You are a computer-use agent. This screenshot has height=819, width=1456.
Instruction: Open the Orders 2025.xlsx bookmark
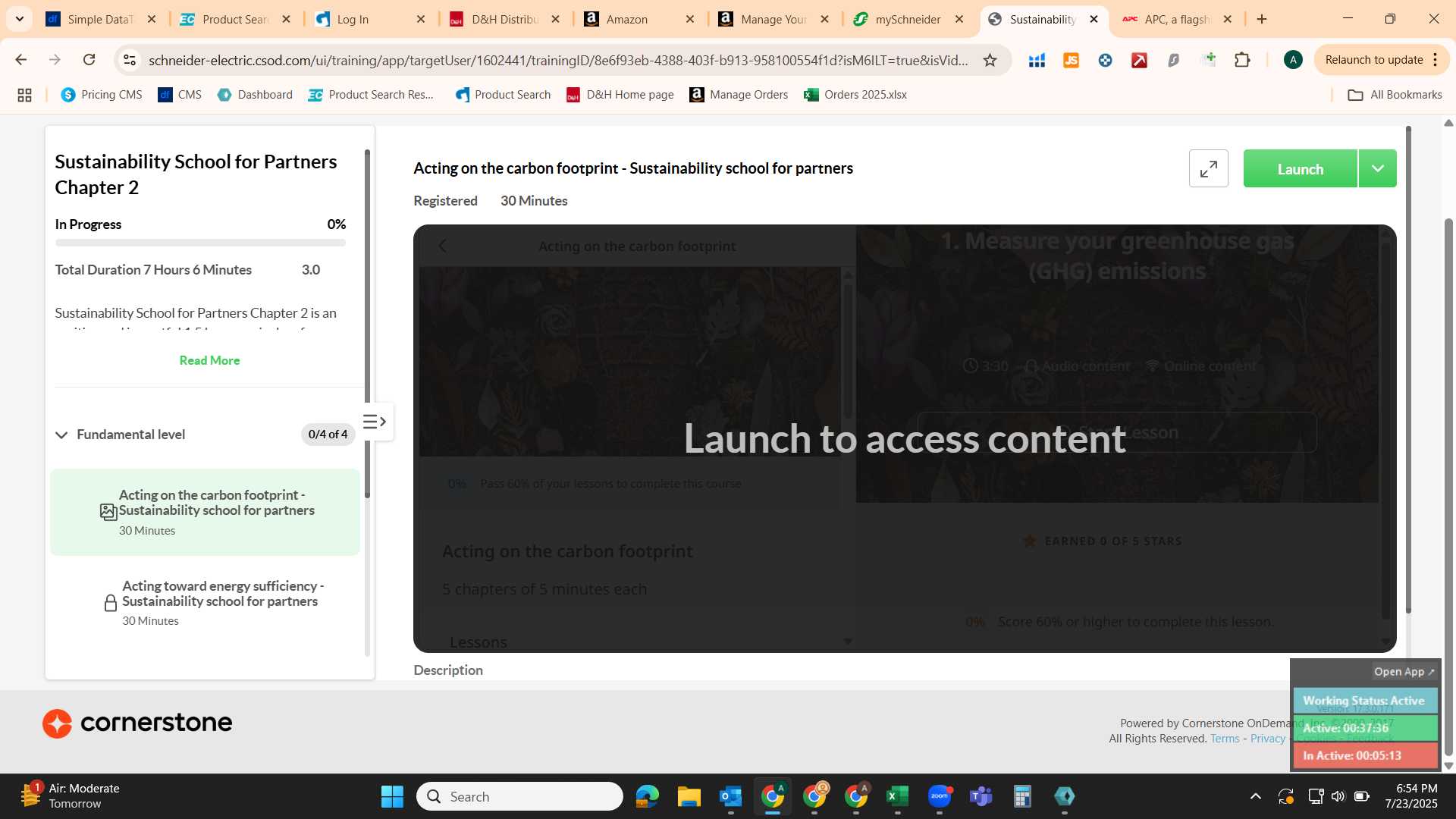(855, 95)
